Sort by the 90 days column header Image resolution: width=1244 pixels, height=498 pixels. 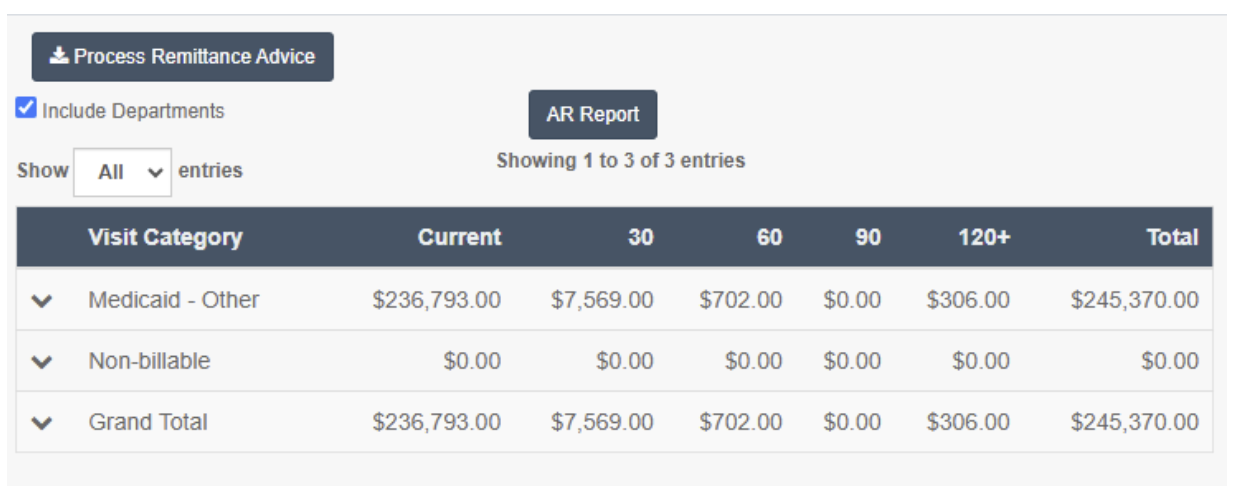pyautogui.click(x=868, y=237)
